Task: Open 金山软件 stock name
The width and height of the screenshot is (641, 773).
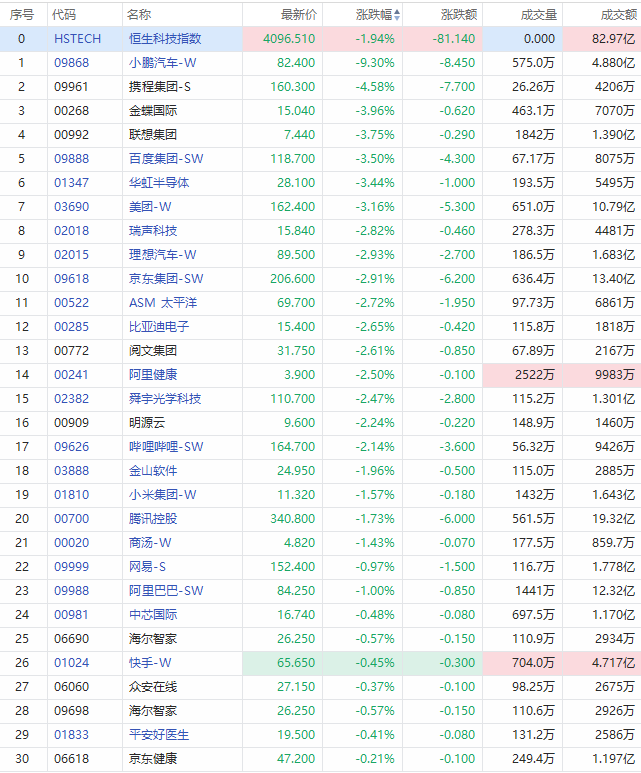Action: click(x=153, y=471)
